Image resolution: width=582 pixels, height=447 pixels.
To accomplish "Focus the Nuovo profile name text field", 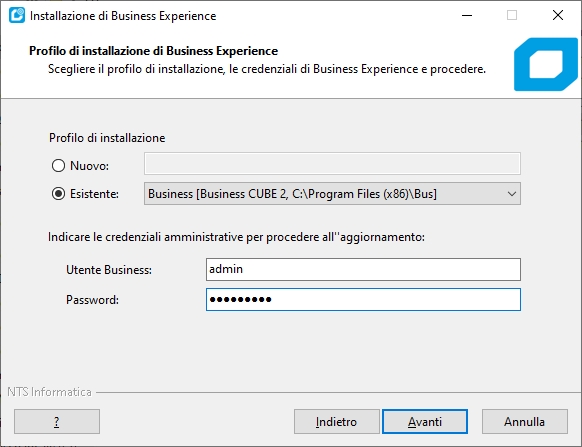I will pyautogui.click(x=332, y=163).
